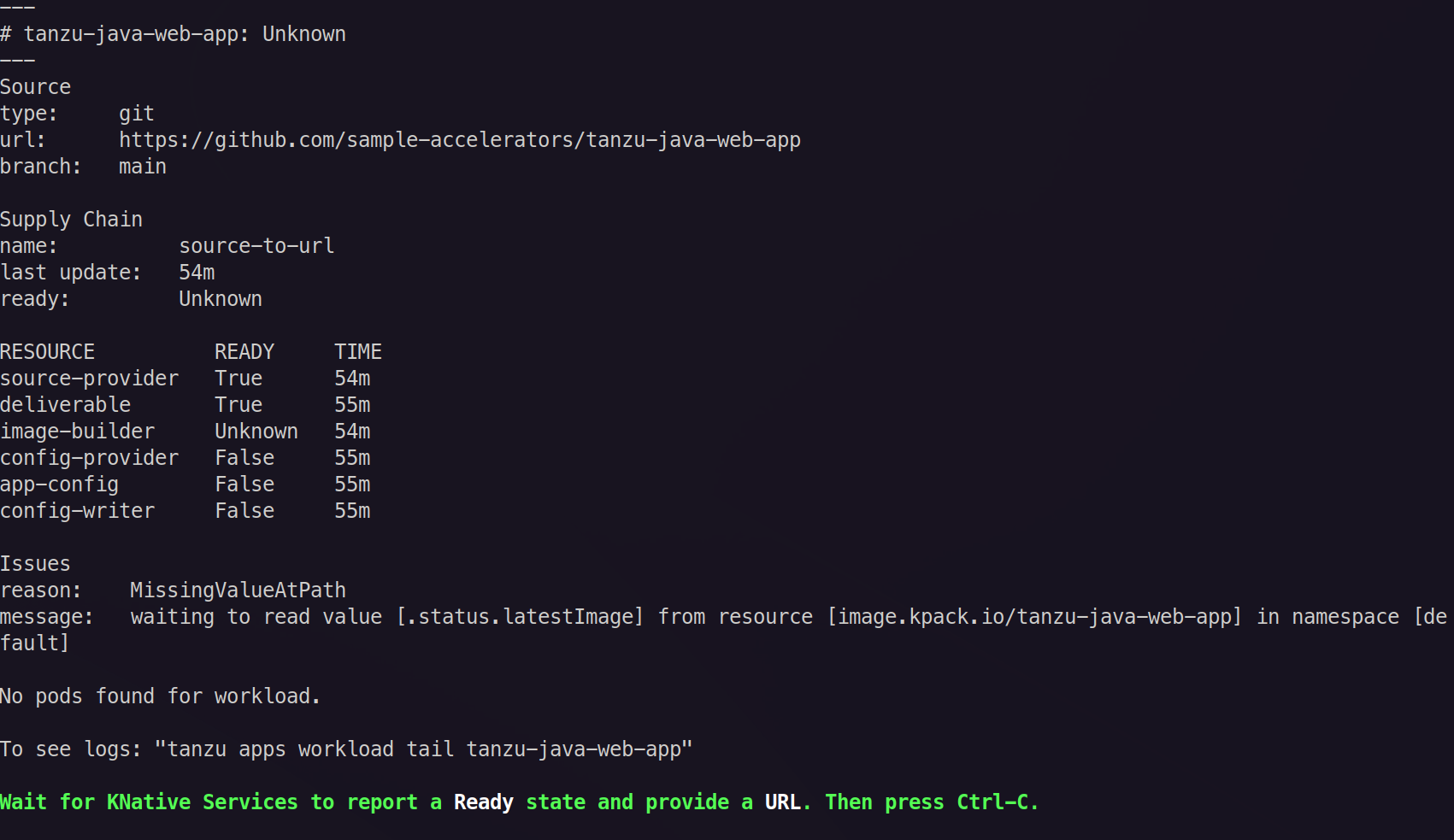1454x840 pixels.
Task: Select the "Issues" section heading
Action: pyautogui.click(x=36, y=564)
